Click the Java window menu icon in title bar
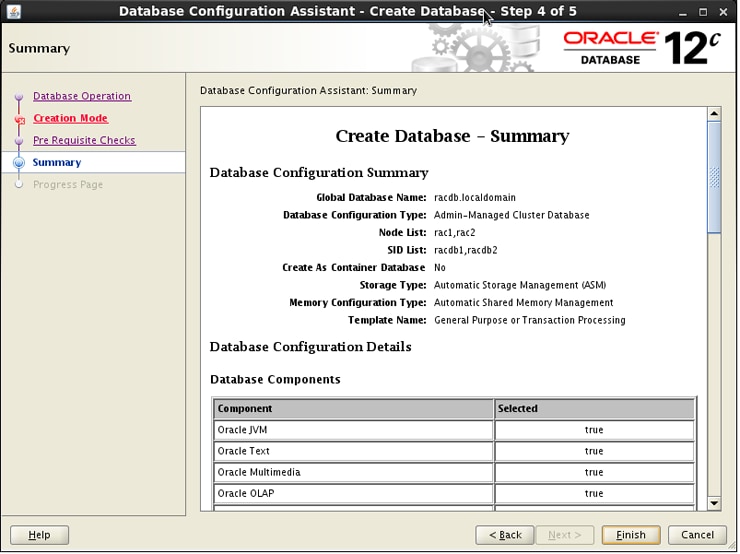The width and height of the screenshot is (740, 554). click(13, 12)
